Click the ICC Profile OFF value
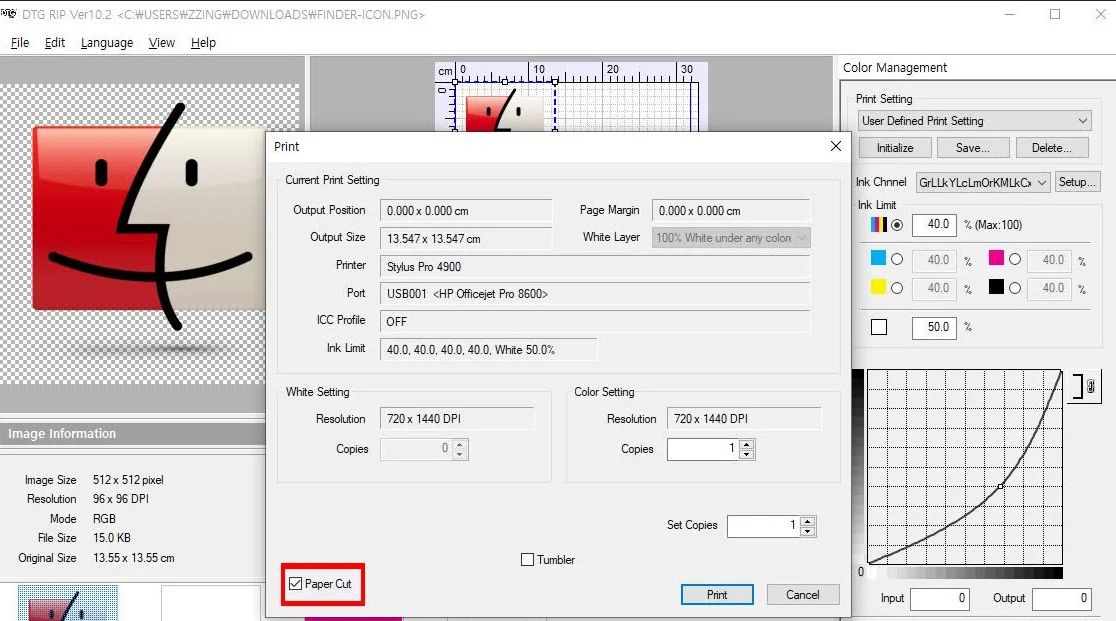 tap(595, 322)
